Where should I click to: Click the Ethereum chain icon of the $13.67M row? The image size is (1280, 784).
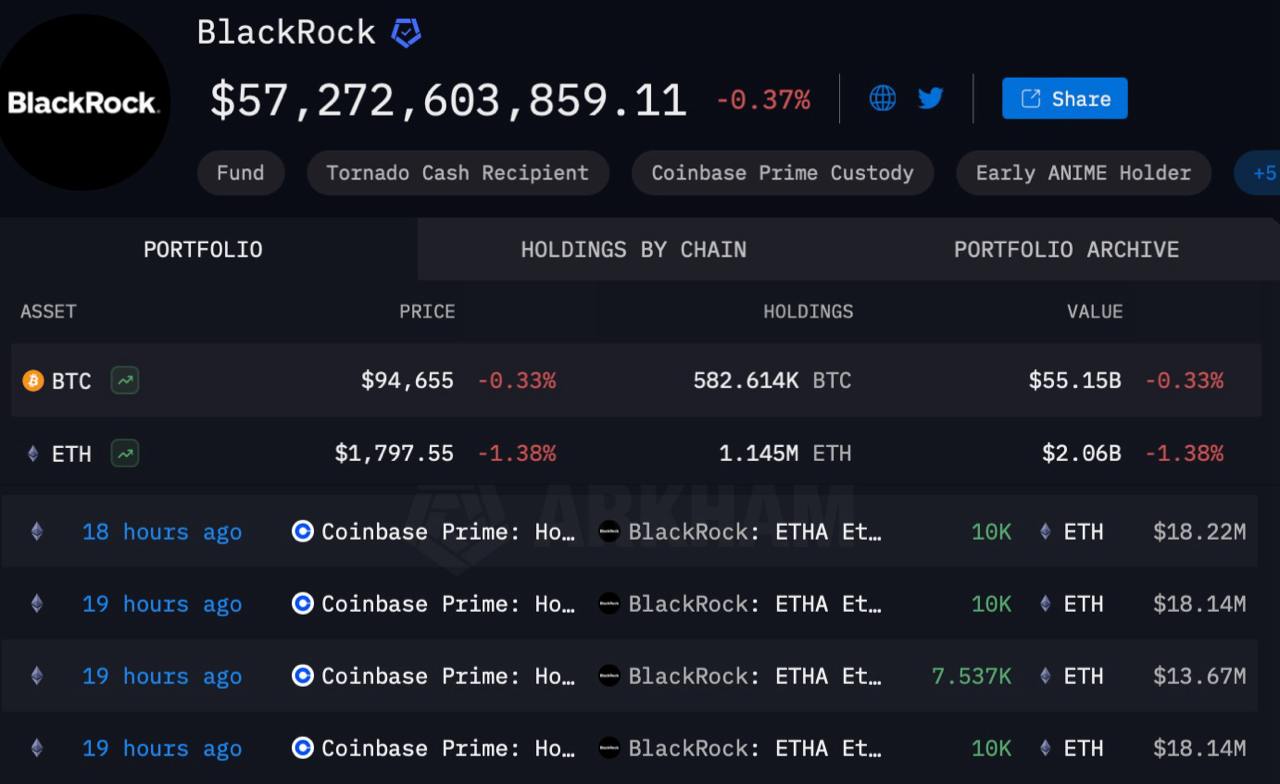pyautogui.click(x=37, y=676)
